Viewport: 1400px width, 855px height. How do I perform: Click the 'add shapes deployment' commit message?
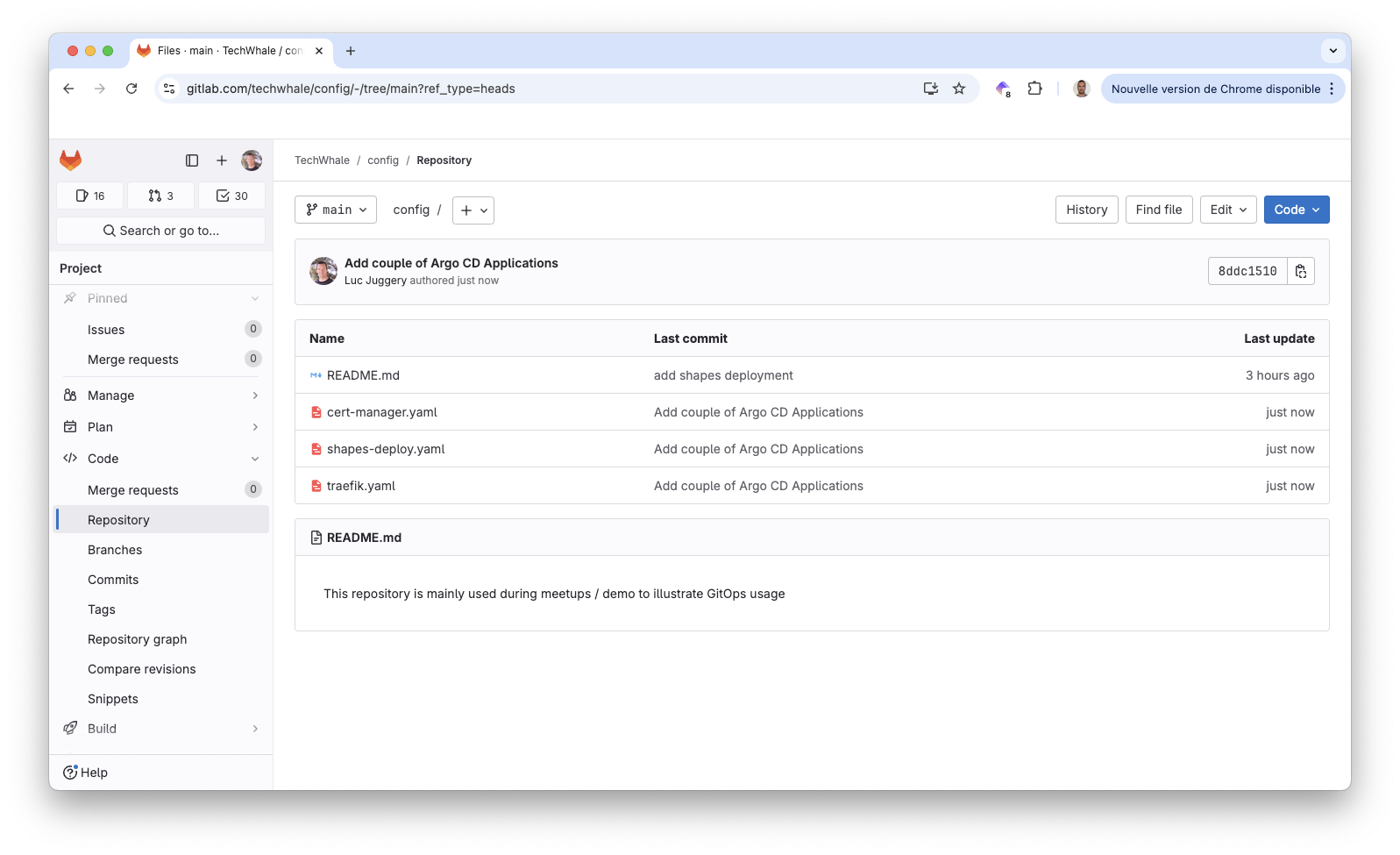click(723, 375)
